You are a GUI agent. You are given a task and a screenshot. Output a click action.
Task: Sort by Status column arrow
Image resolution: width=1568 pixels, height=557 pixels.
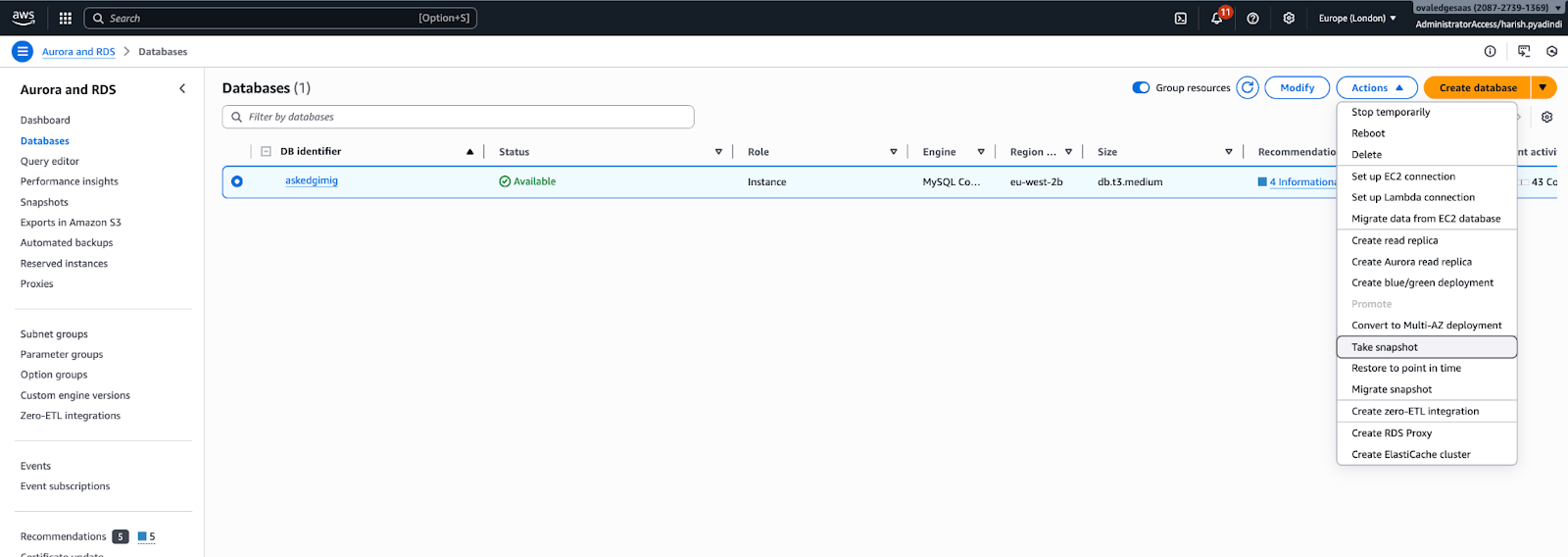click(x=718, y=152)
